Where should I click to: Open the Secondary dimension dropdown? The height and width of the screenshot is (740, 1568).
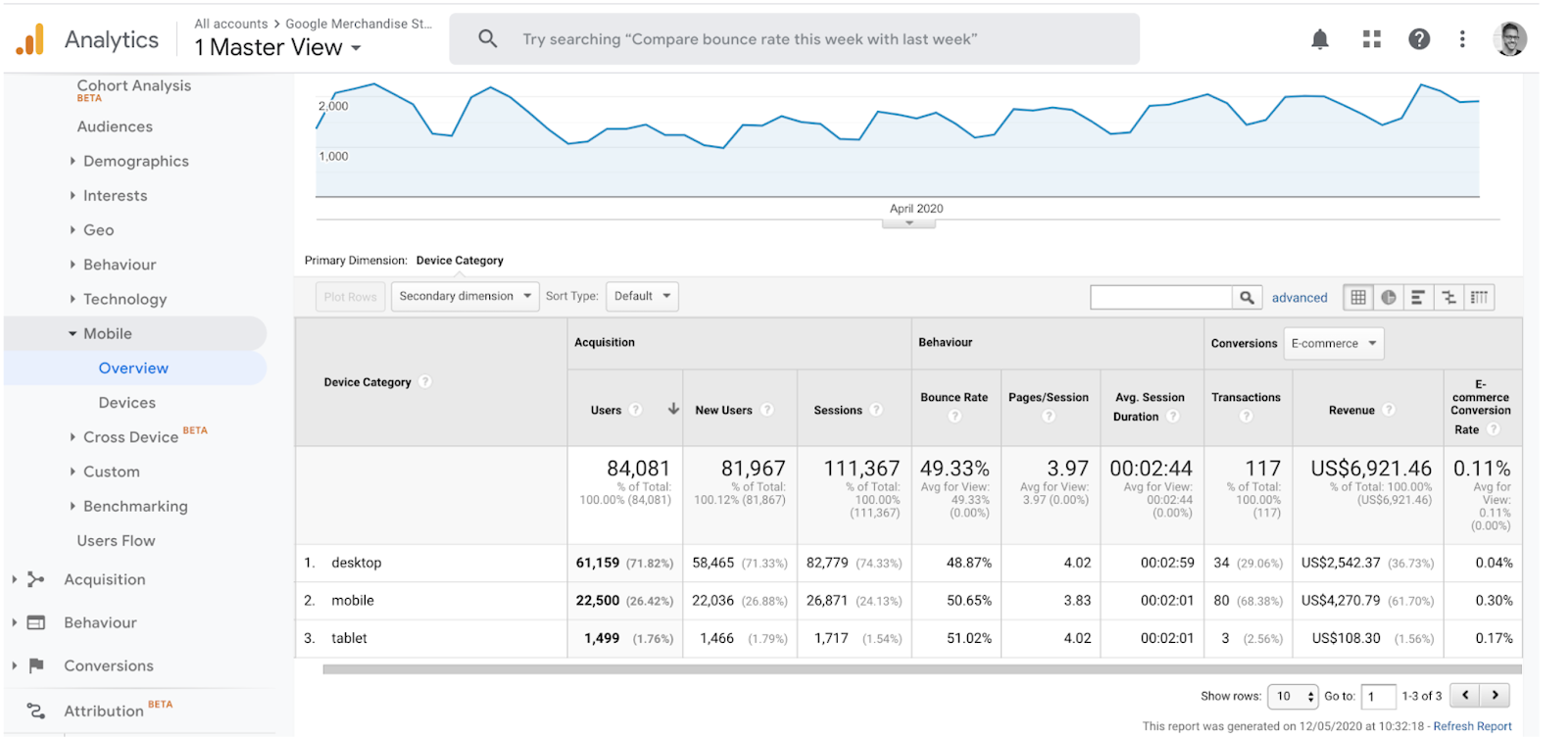point(465,296)
